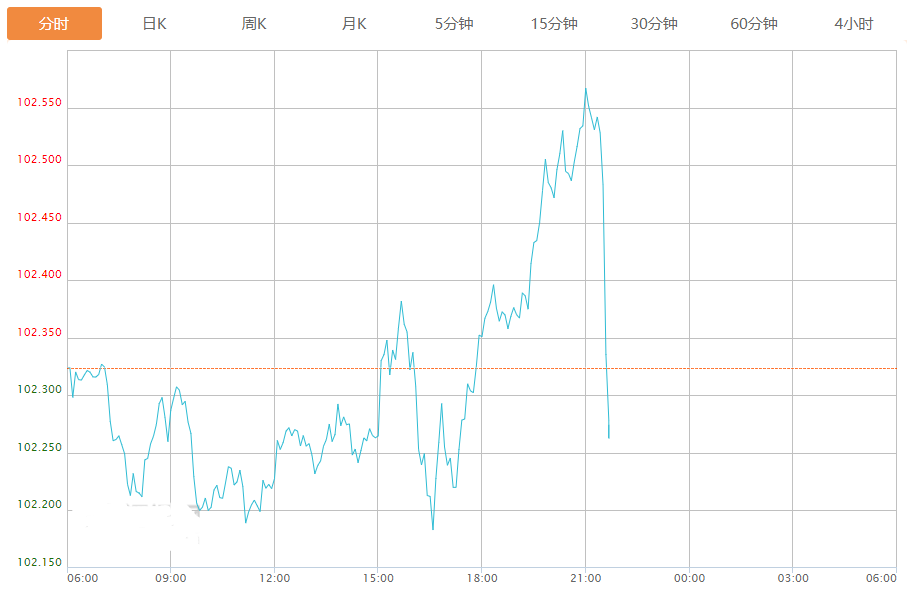This screenshot has width=908, height=595.
Task: Open the 周K chart tab
Action: pos(254,24)
